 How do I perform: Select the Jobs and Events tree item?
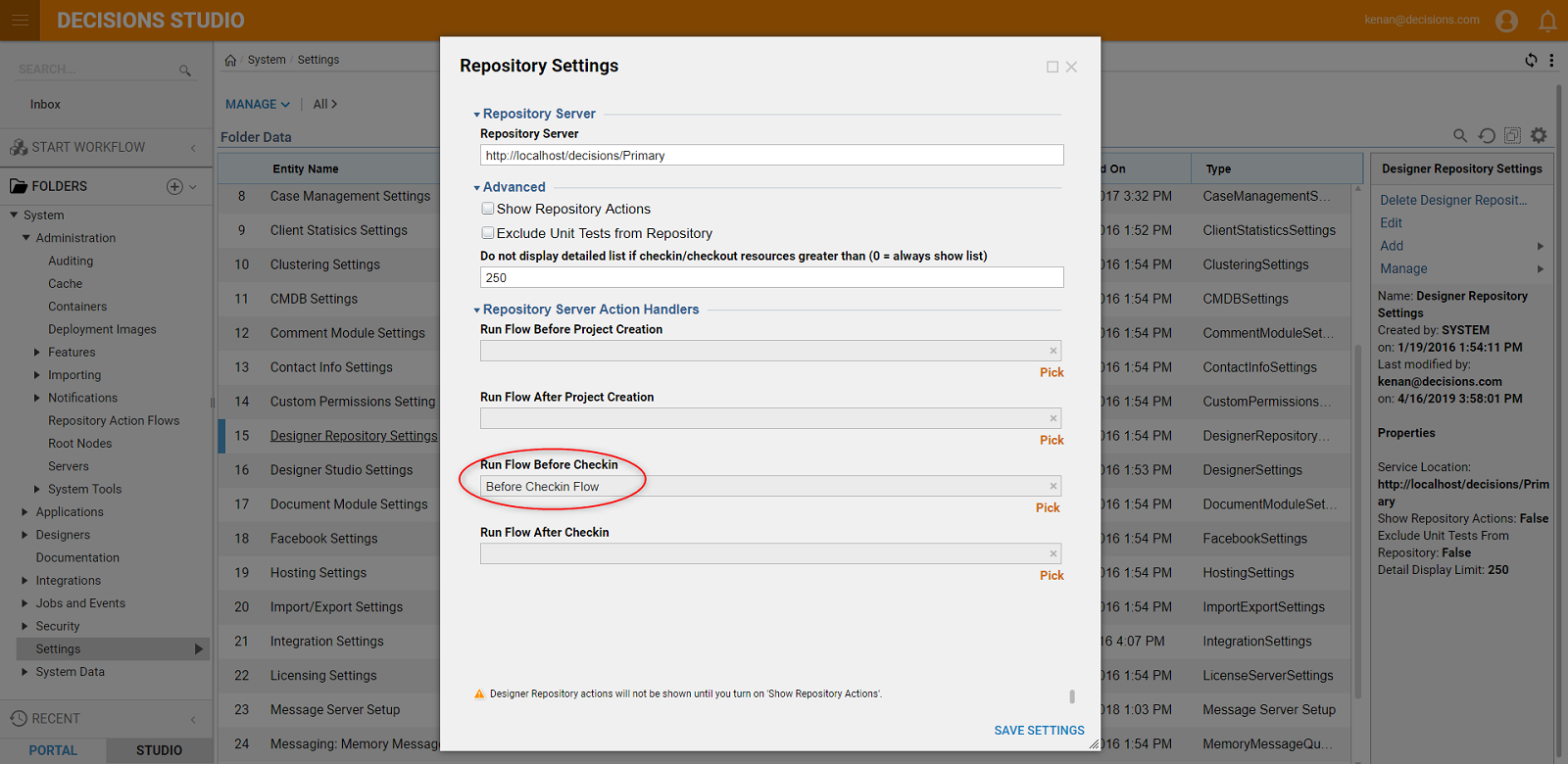click(80, 603)
